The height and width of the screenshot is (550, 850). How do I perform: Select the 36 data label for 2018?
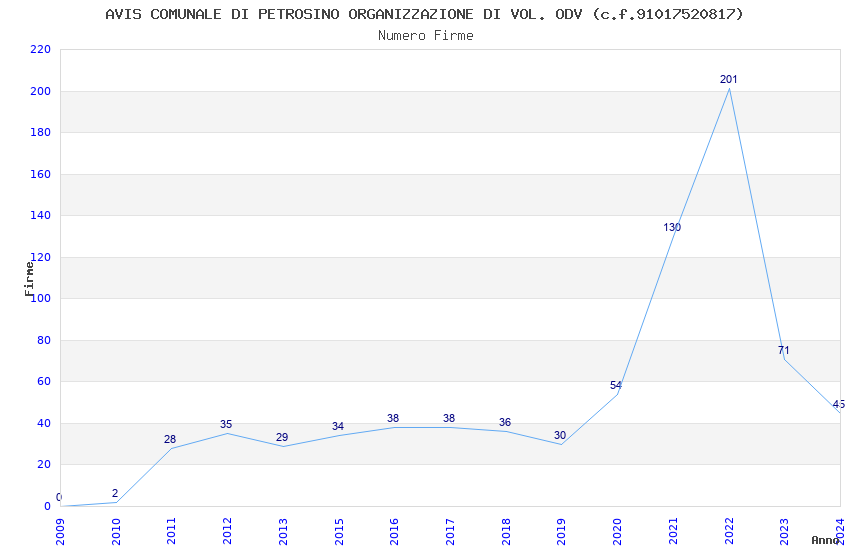pyautogui.click(x=505, y=422)
